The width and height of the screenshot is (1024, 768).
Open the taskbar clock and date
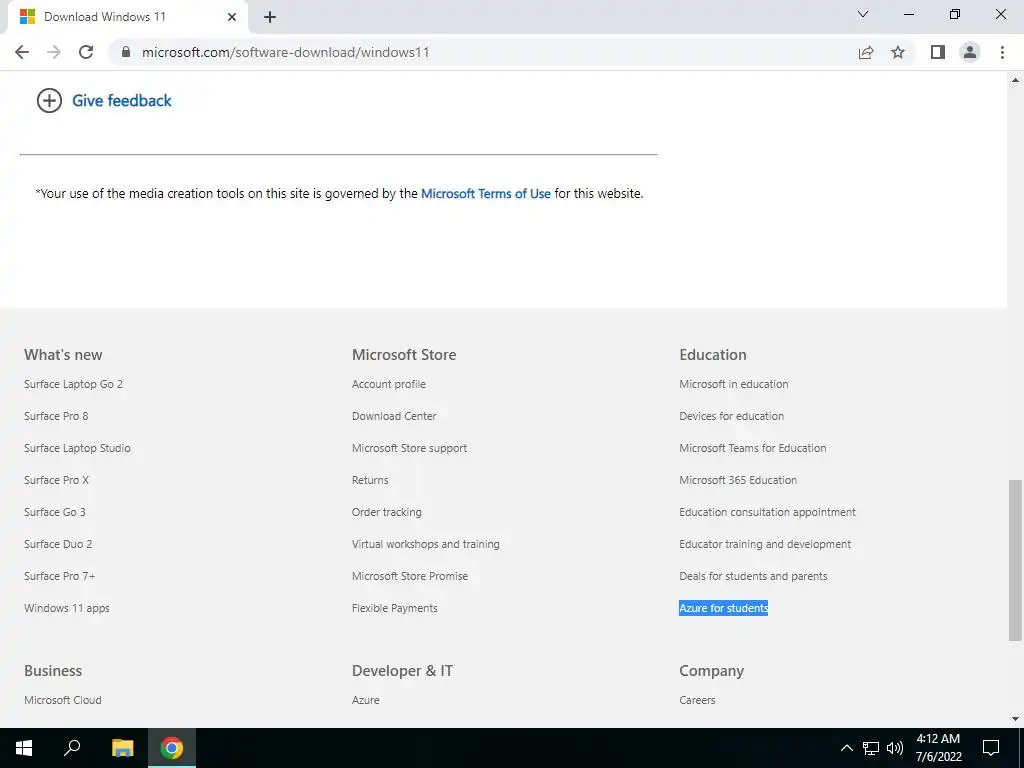(938, 748)
